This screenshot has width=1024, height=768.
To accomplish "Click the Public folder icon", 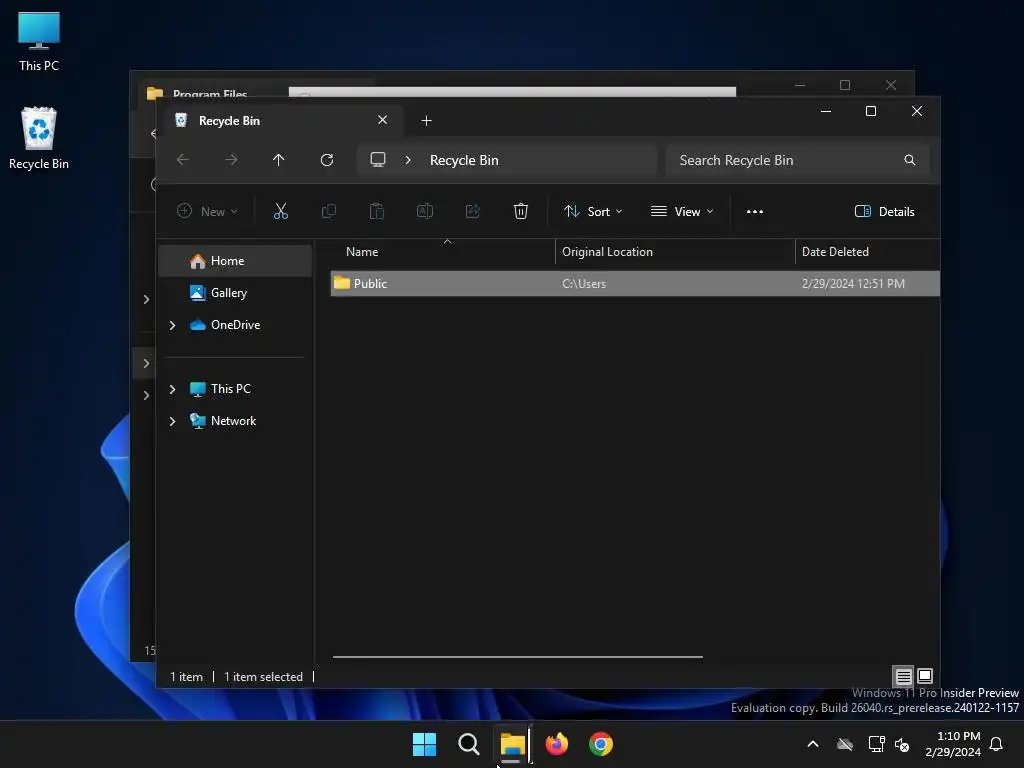I will (x=342, y=283).
